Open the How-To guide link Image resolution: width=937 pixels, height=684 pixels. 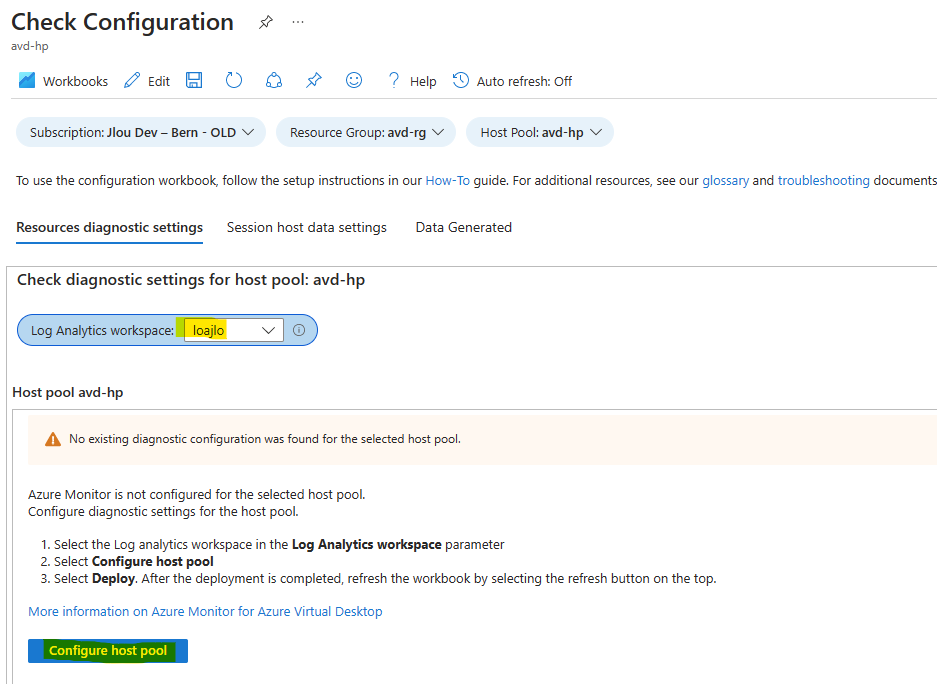447,181
